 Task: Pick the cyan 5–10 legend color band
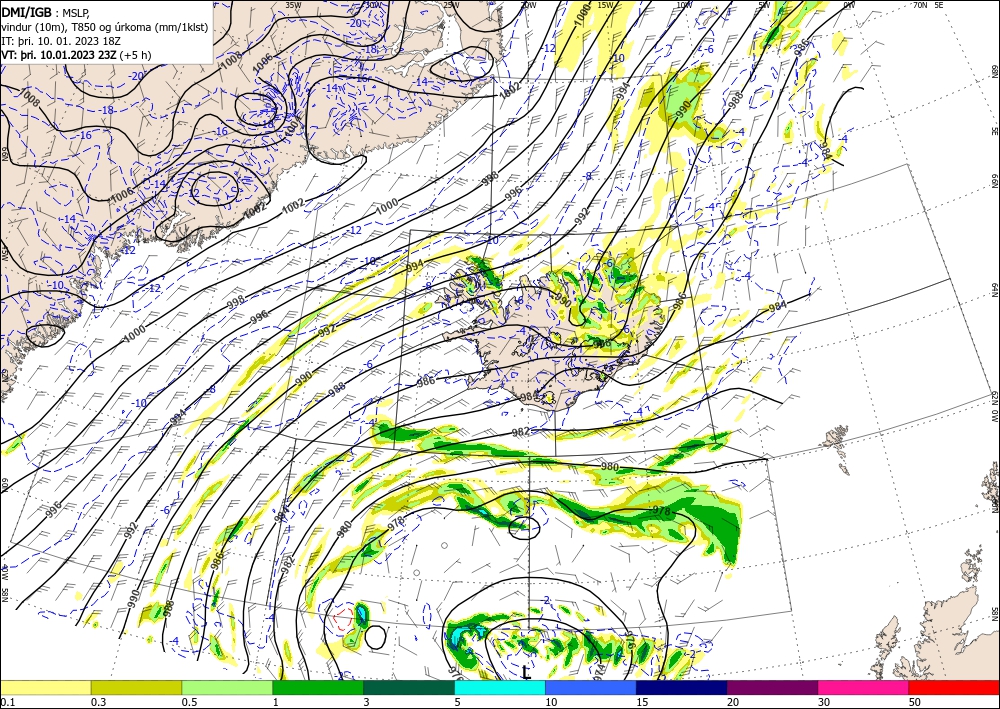click(500, 687)
